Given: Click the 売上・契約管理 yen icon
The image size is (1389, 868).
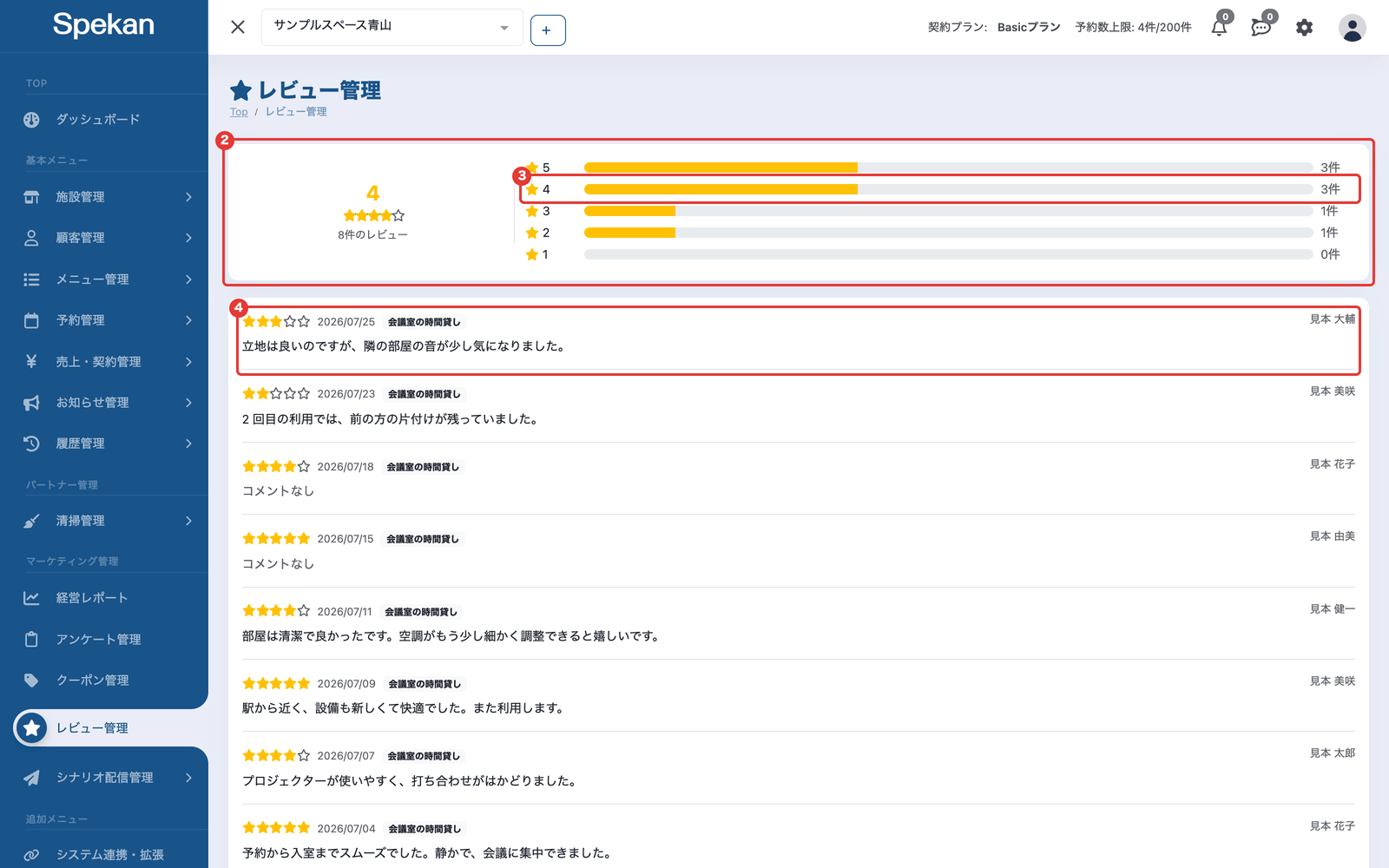Looking at the screenshot, I should (31, 361).
